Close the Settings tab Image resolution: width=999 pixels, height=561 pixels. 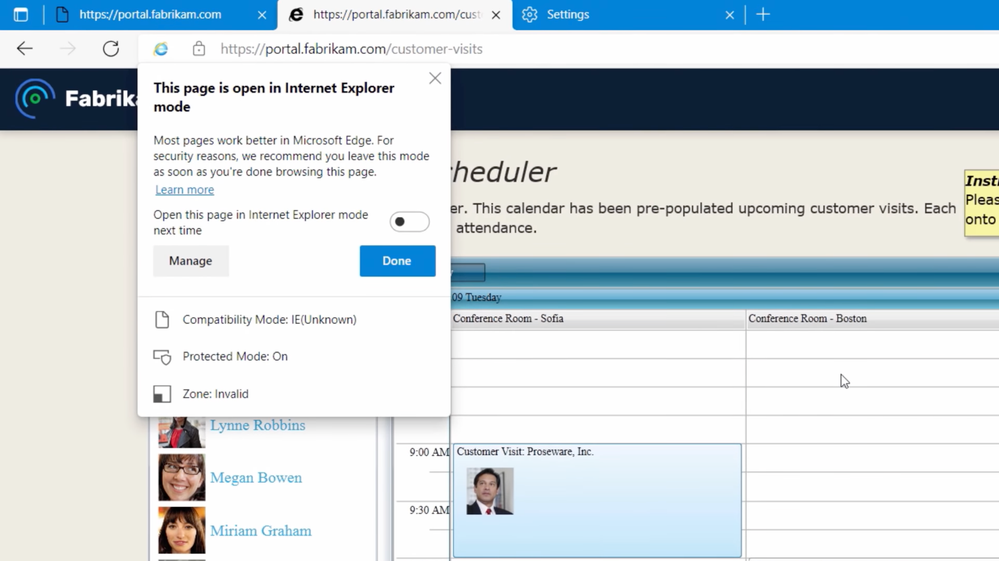pos(729,15)
